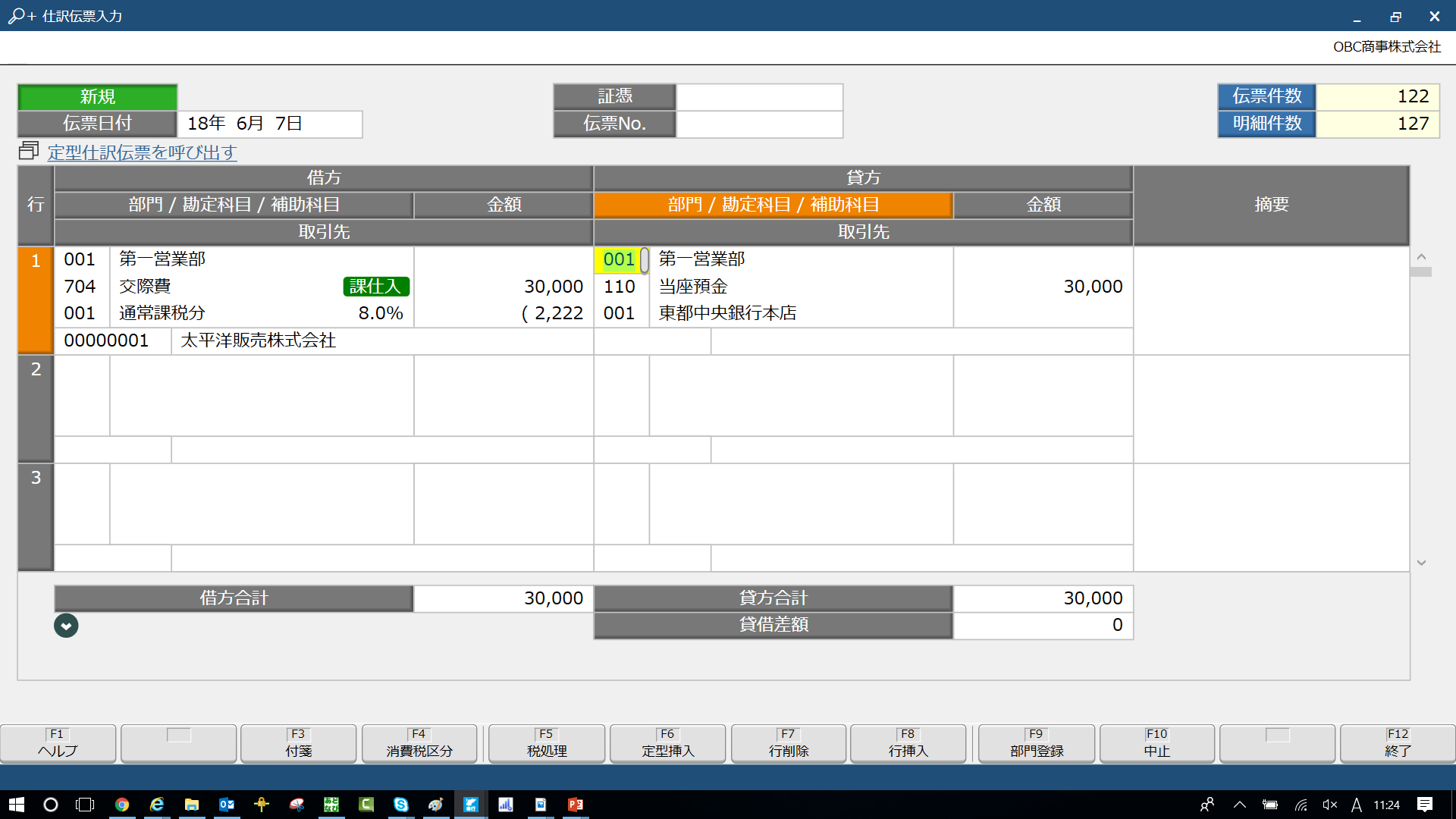Viewport: 1456px width, 819px height.
Task: Open Skype from the taskbar
Action: (x=401, y=805)
